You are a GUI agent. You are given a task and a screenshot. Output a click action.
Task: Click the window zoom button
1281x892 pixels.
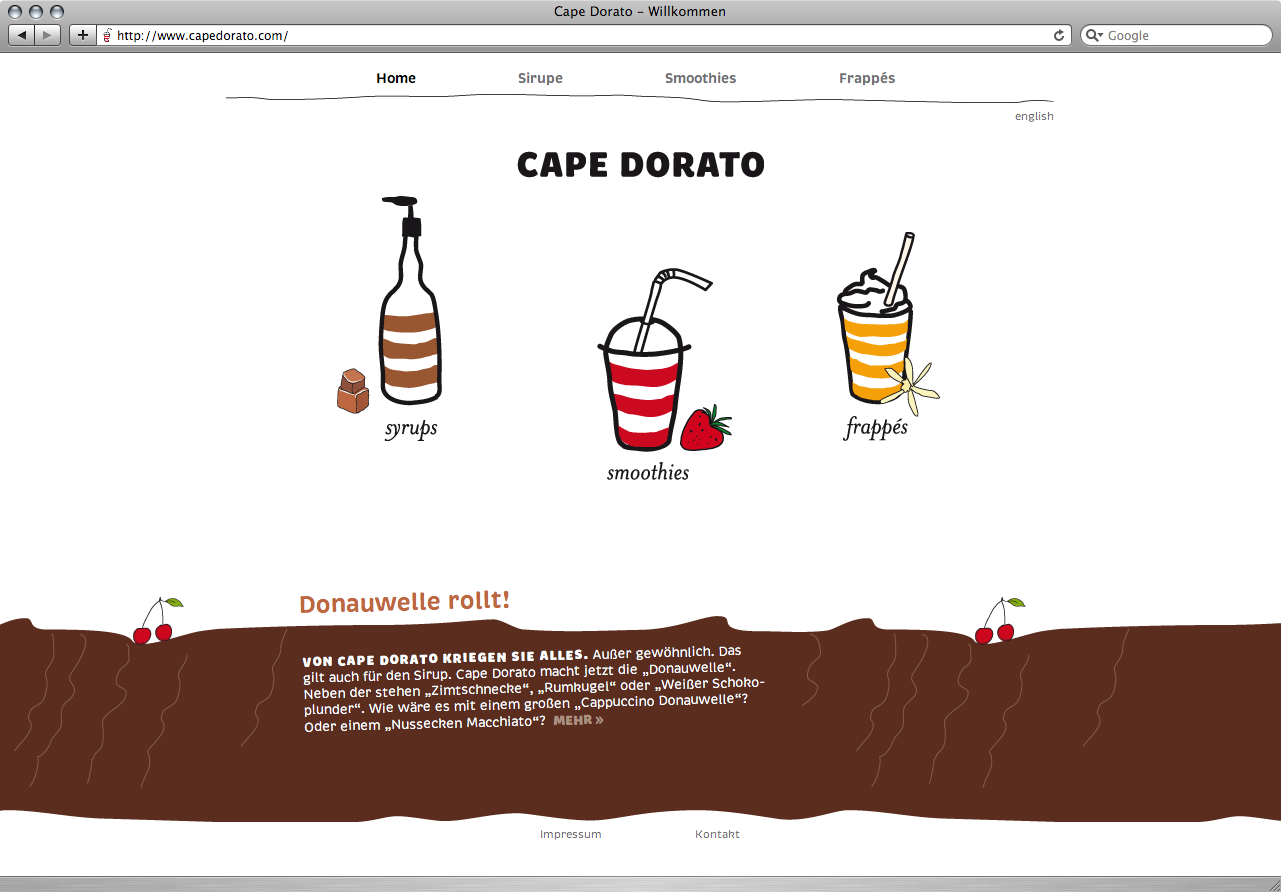(x=57, y=11)
